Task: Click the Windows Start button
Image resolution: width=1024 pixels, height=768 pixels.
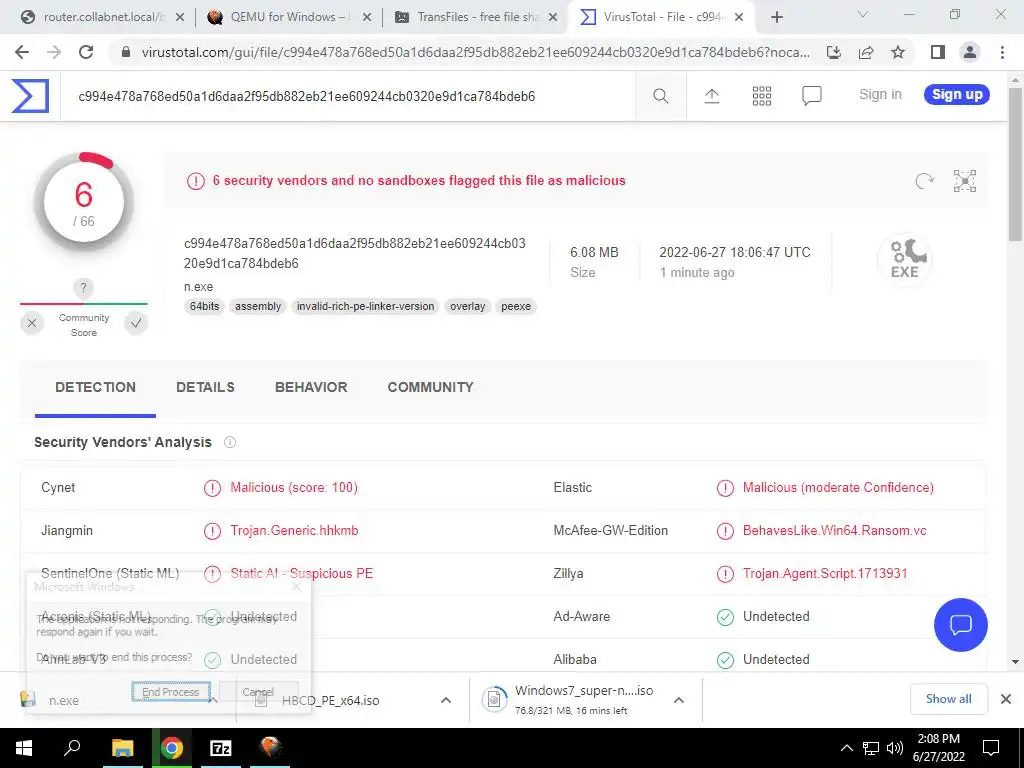Action: [x=23, y=748]
